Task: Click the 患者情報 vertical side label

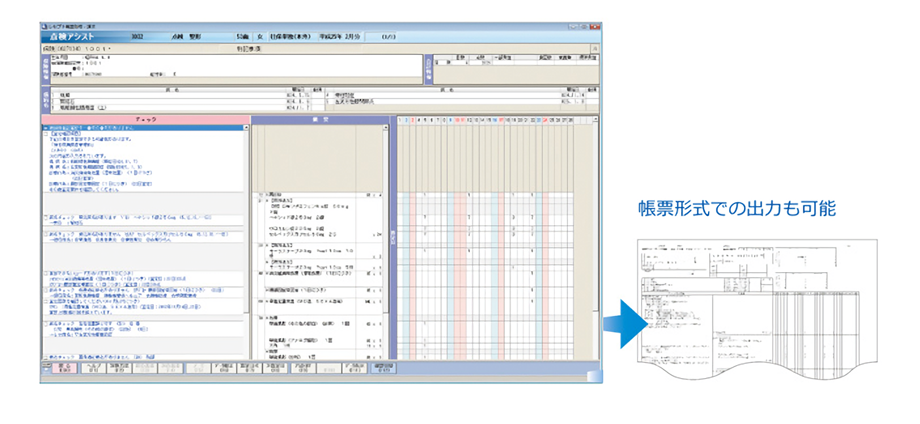Action: click(x=45, y=68)
